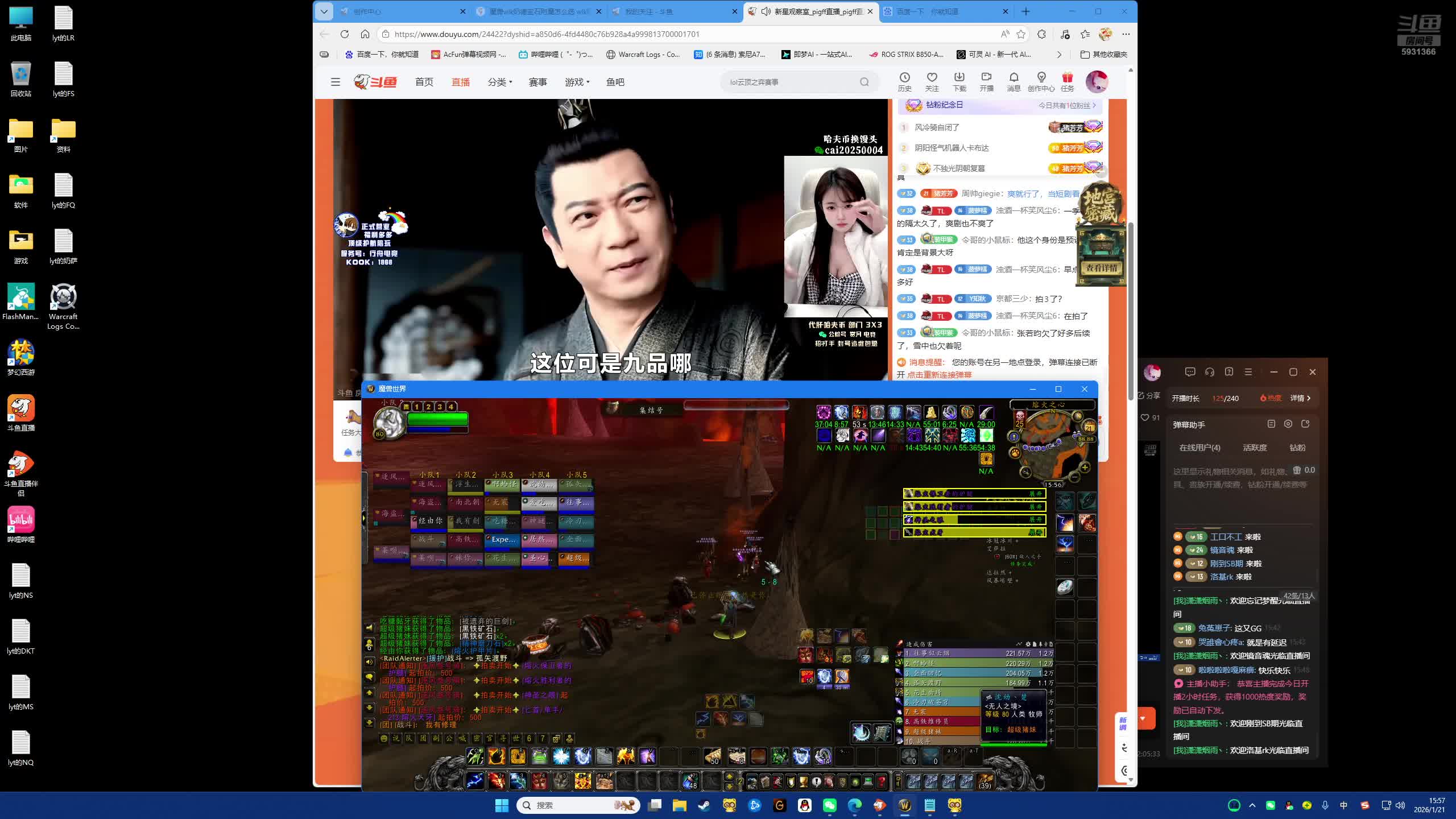
Task: Click the 下载 download icon
Action: pyautogui.click(x=959, y=77)
